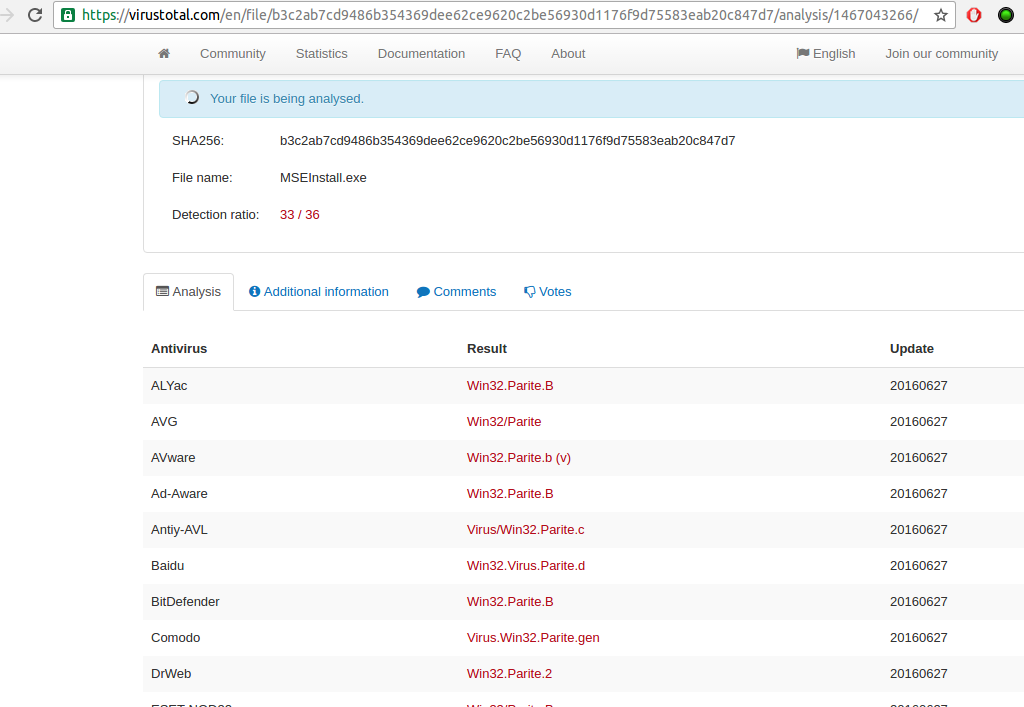This screenshot has height=707, width=1024.
Task: Change language via English selector
Action: (826, 54)
